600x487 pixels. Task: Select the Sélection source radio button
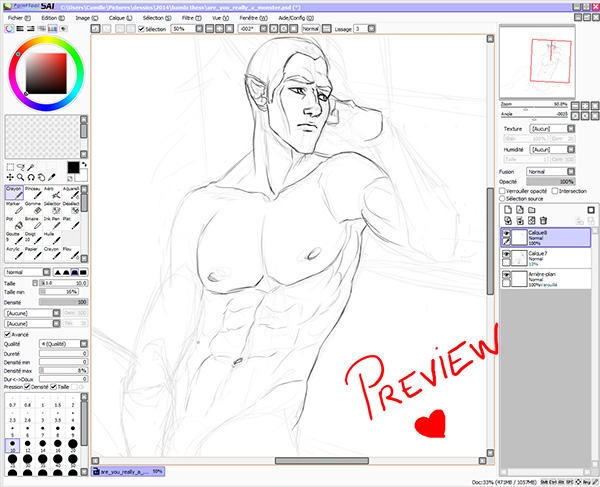pyautogui.click(x=502, y=199)
